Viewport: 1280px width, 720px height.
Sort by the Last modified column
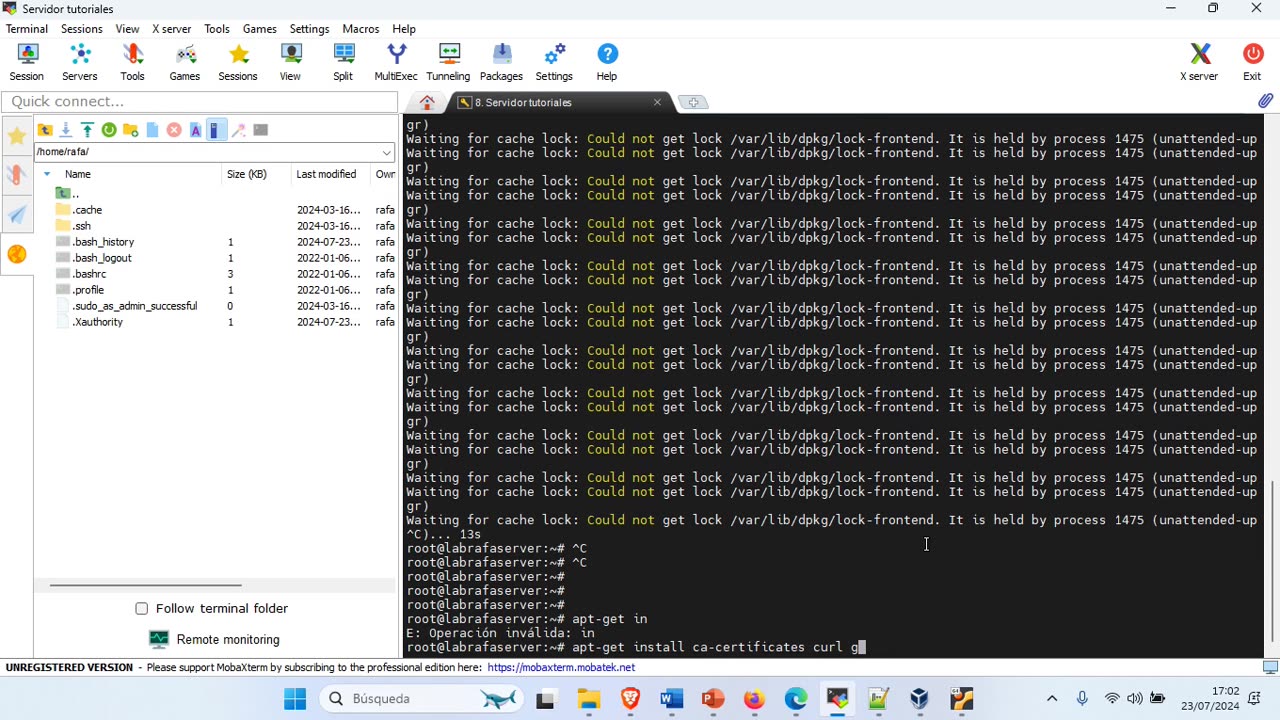[x=326, y=174]
